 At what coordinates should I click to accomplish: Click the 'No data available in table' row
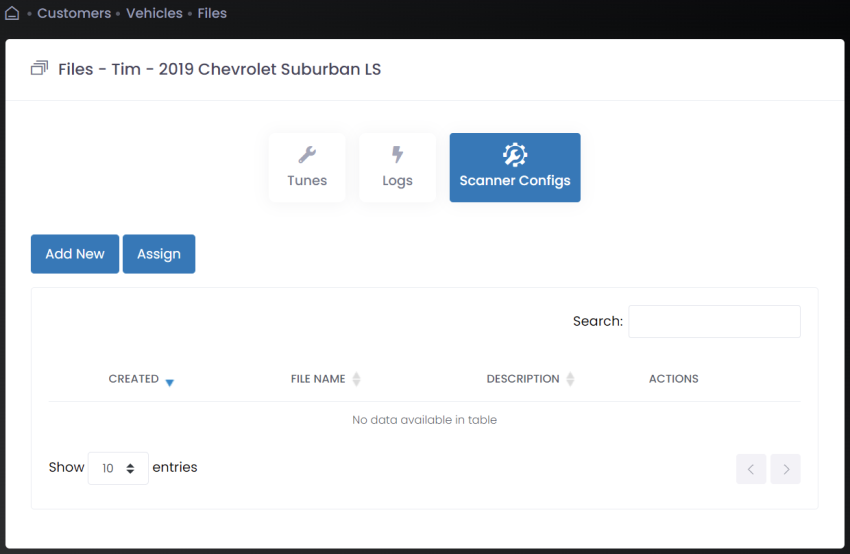[424, 420]
